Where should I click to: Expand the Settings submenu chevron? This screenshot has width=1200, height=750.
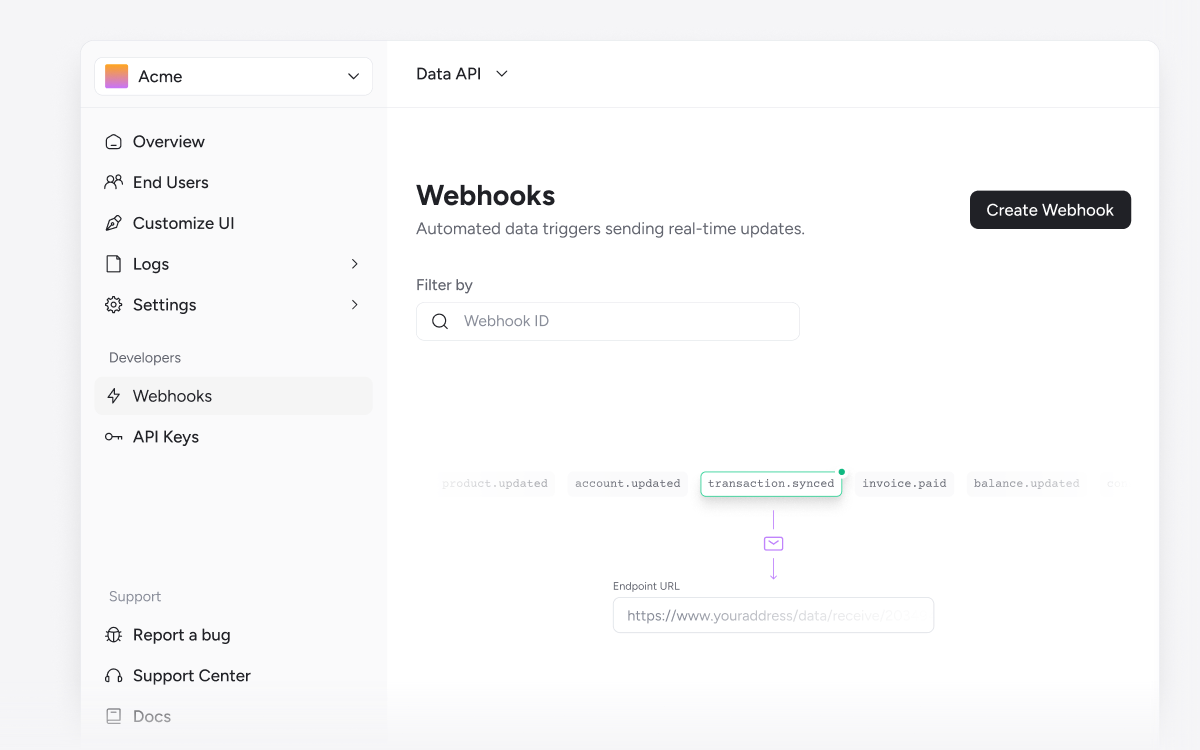tap(354, 305)
